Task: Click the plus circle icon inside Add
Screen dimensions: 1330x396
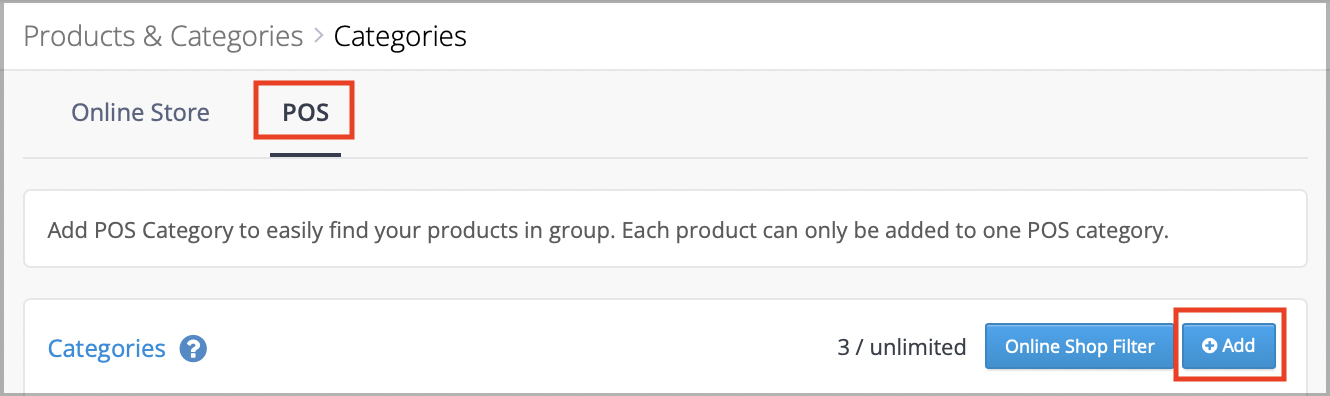Action: point(1209,346)
